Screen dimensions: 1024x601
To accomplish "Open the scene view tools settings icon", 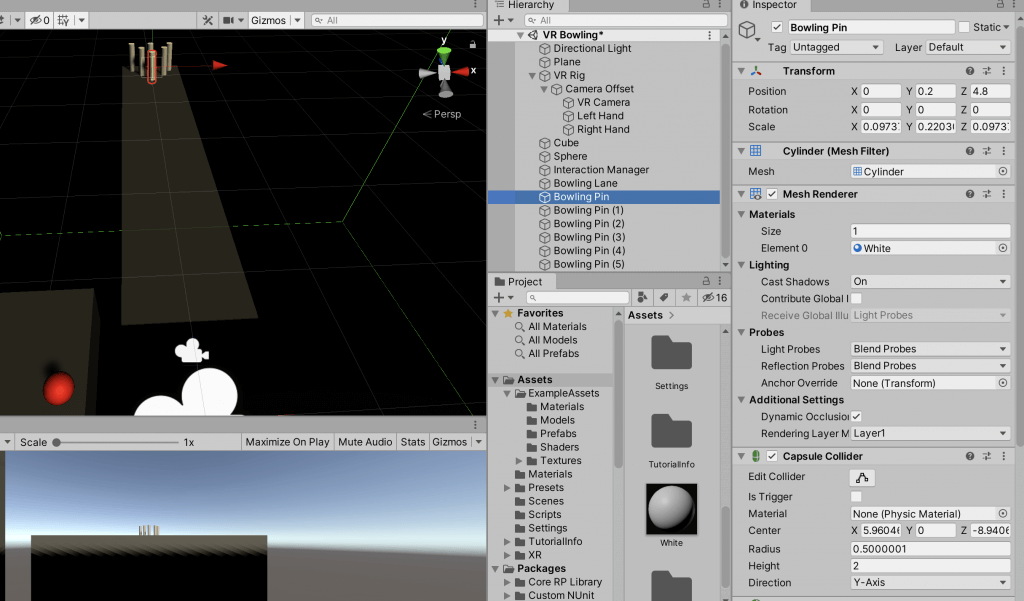I will tap(208, 20).
